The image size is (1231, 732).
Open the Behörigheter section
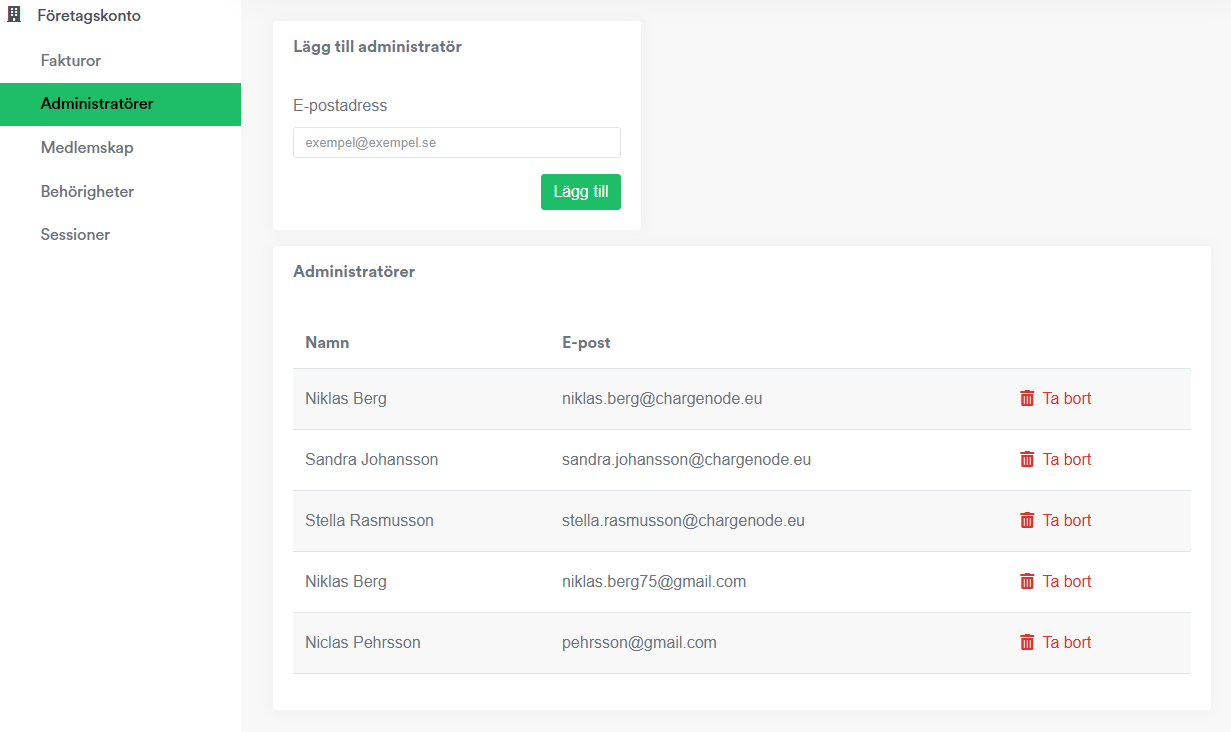pyautogui.click(x=87, y=191)
